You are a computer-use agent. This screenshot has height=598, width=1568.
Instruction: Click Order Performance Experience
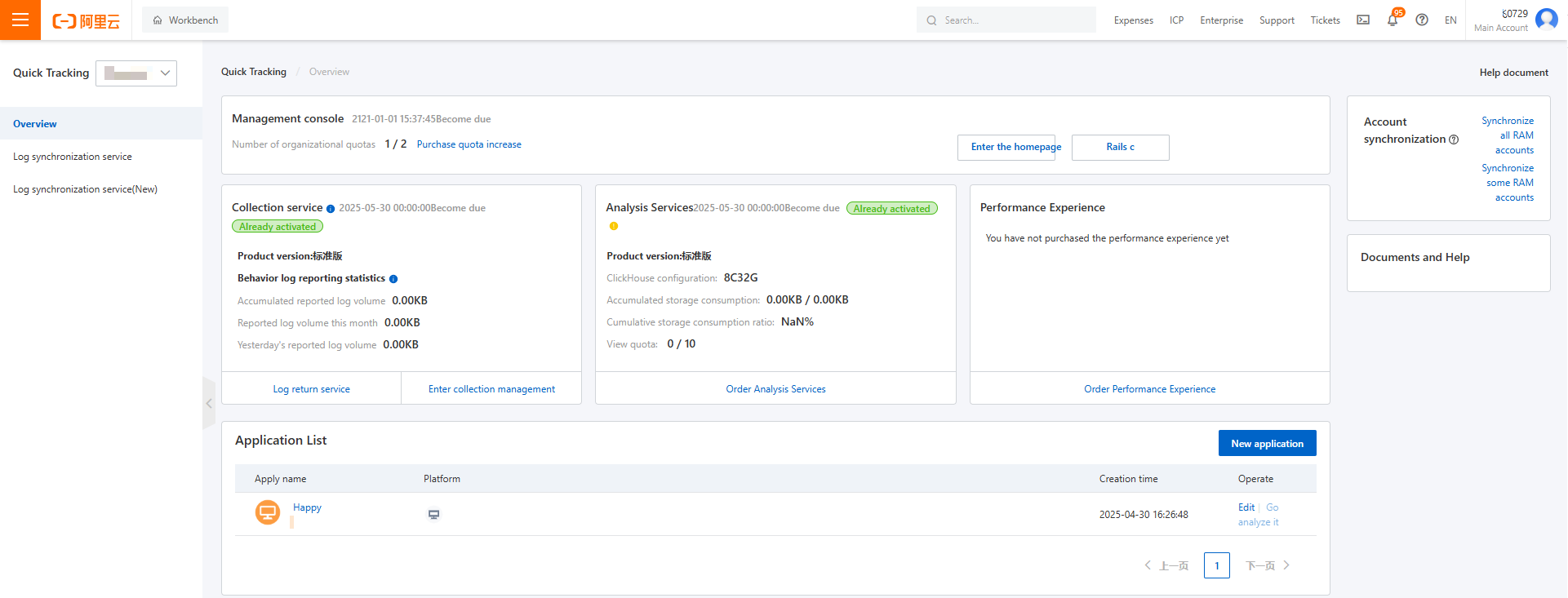[x=1150, y=389]
